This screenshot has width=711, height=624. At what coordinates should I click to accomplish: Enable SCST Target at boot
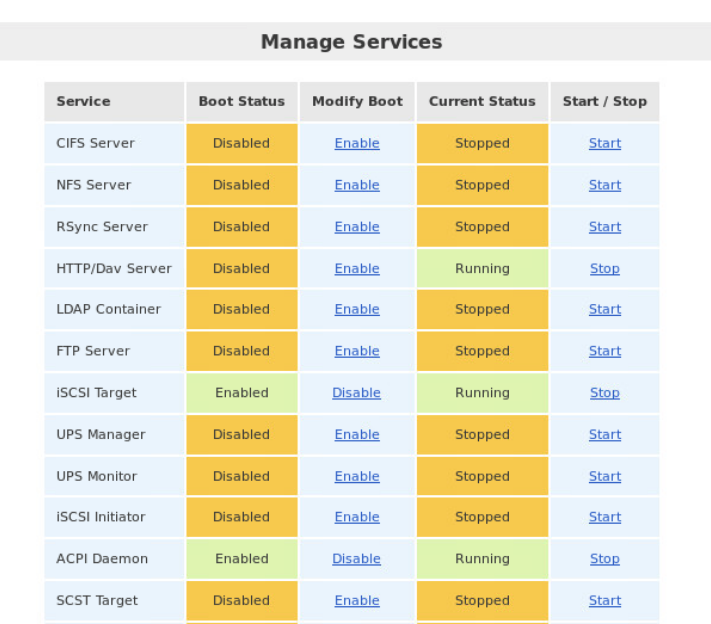tap(357, 601)
